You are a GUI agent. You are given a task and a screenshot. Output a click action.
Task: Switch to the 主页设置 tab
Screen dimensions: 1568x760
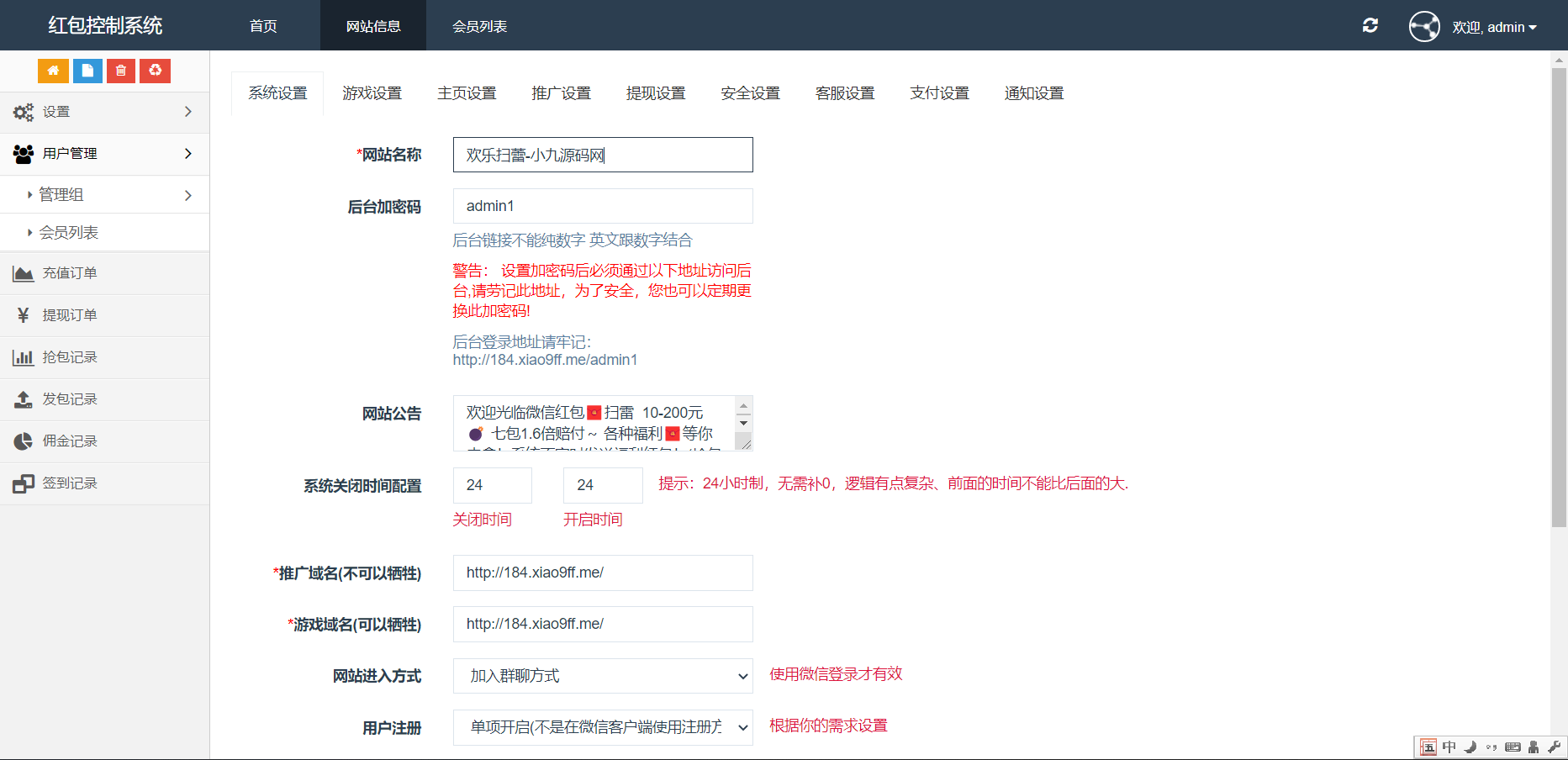click(x=467, y=93)
